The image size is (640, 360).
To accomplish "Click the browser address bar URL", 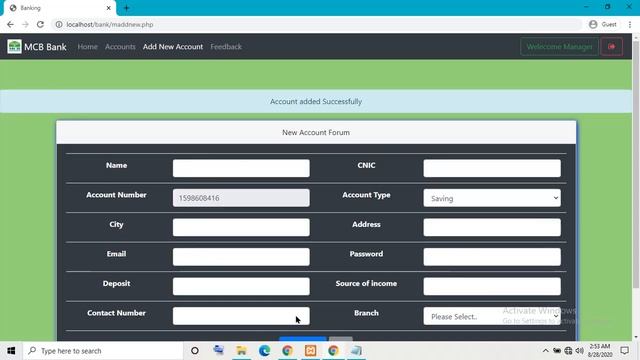I will pyautogui.click(x=110, y=24).
